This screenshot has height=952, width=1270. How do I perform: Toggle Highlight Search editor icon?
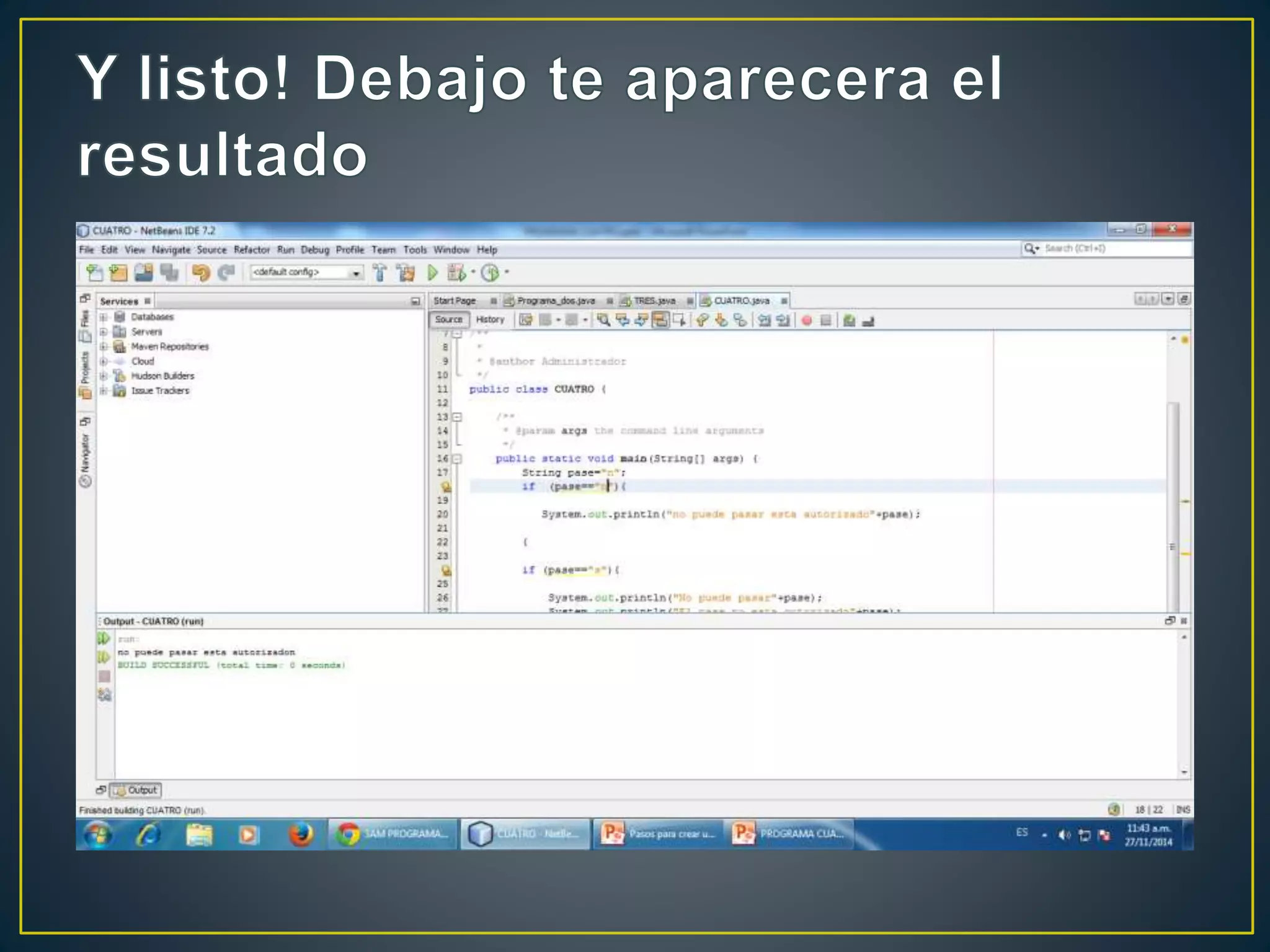[661, 320]
